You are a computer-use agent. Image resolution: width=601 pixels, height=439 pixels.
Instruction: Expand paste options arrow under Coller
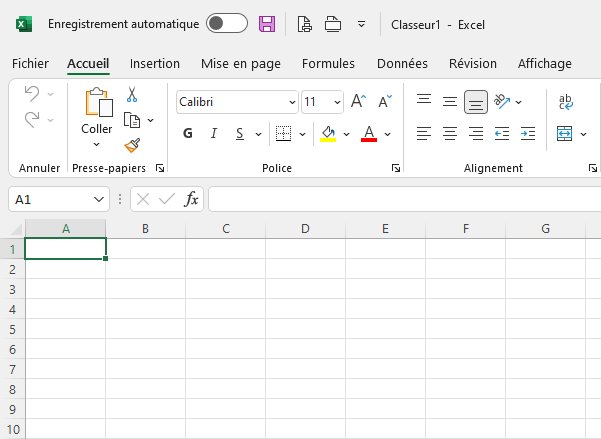coord(96,145)
